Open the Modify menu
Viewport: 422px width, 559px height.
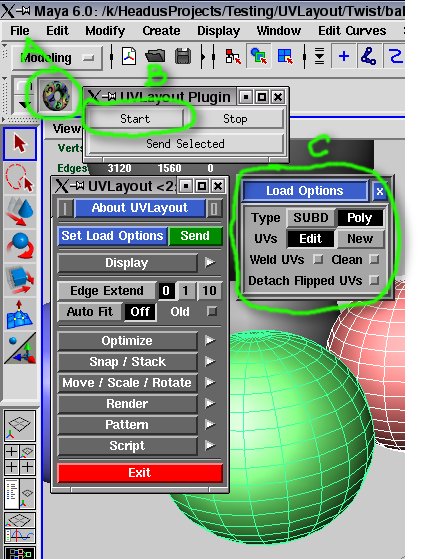[105, 31]
